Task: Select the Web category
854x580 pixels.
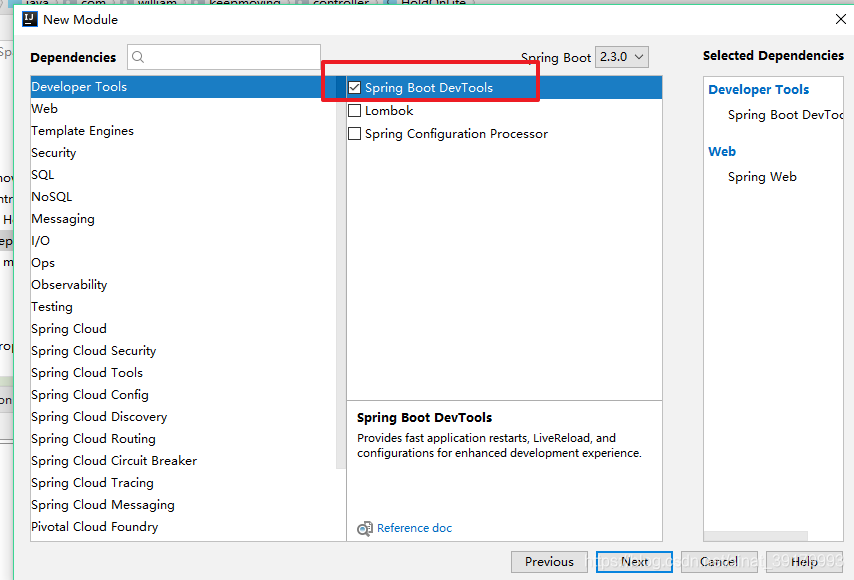Action: [184, 109]
